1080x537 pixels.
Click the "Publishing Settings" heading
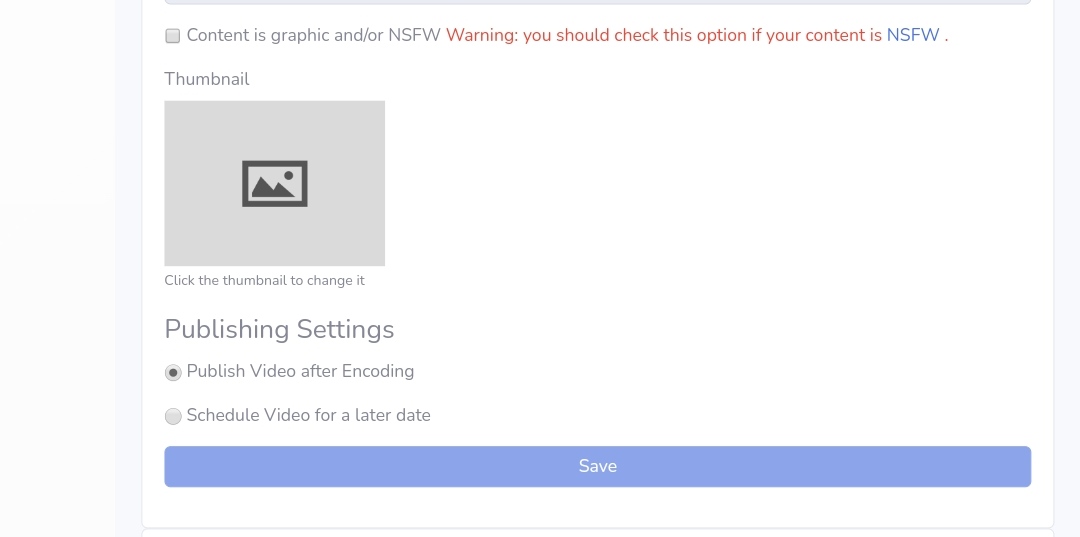pos(279,329)
